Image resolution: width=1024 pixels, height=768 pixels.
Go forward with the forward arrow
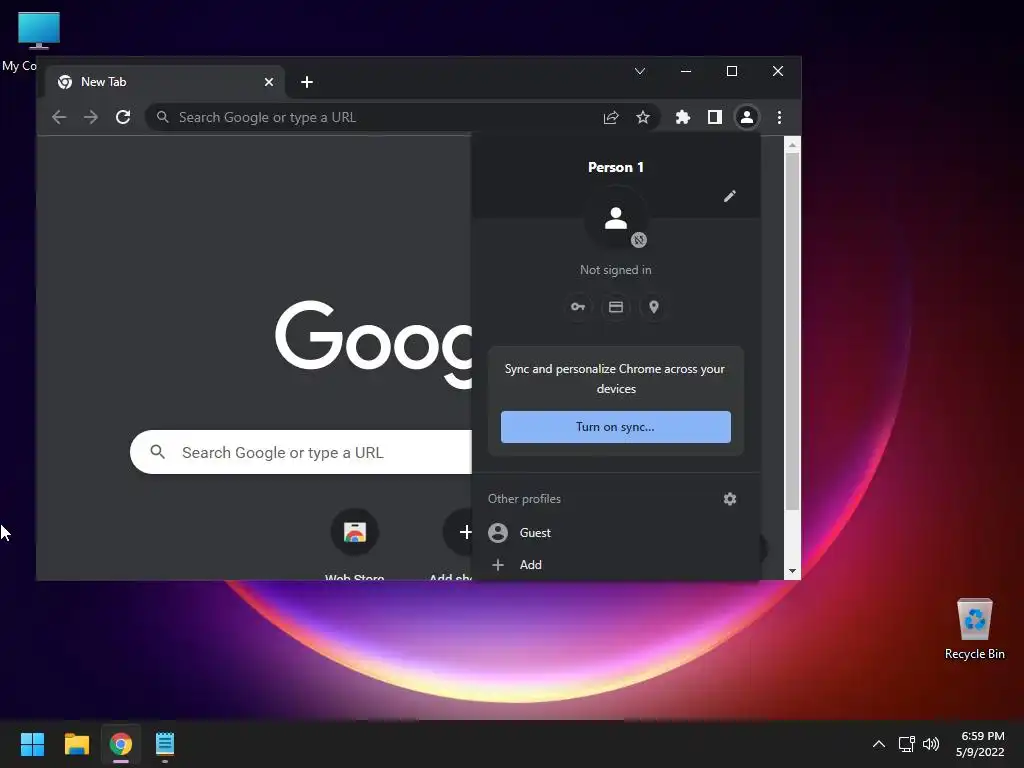[x=91, y=117]
